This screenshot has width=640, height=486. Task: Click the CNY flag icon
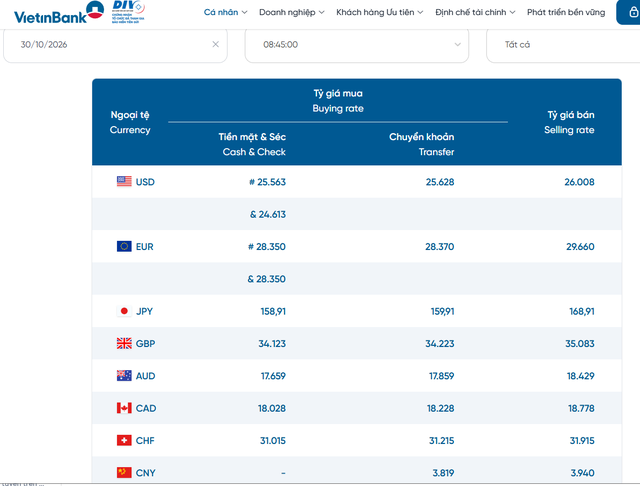coord(124,473)
